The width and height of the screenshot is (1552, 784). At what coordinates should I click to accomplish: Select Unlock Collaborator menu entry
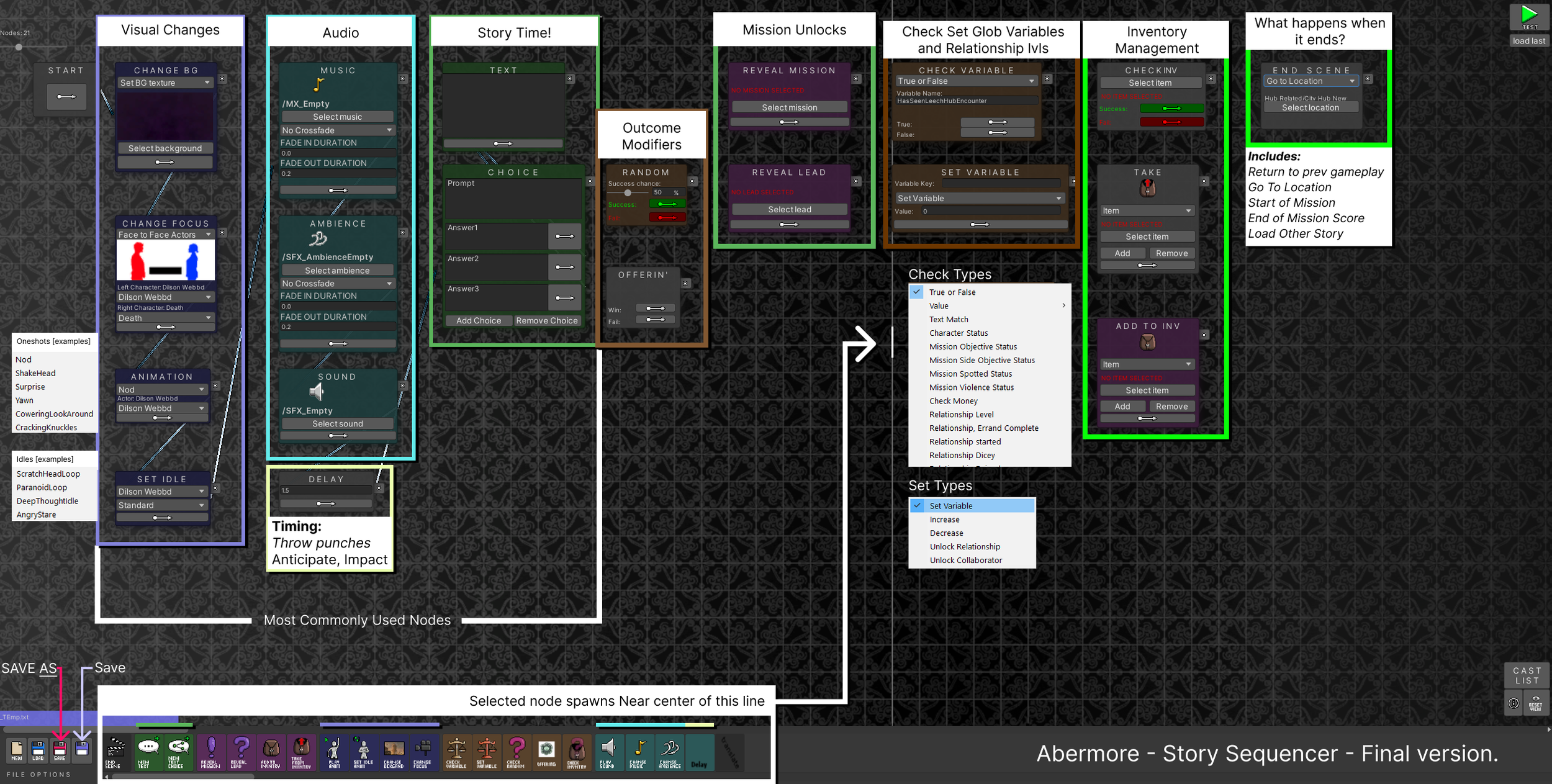point(965,561)
